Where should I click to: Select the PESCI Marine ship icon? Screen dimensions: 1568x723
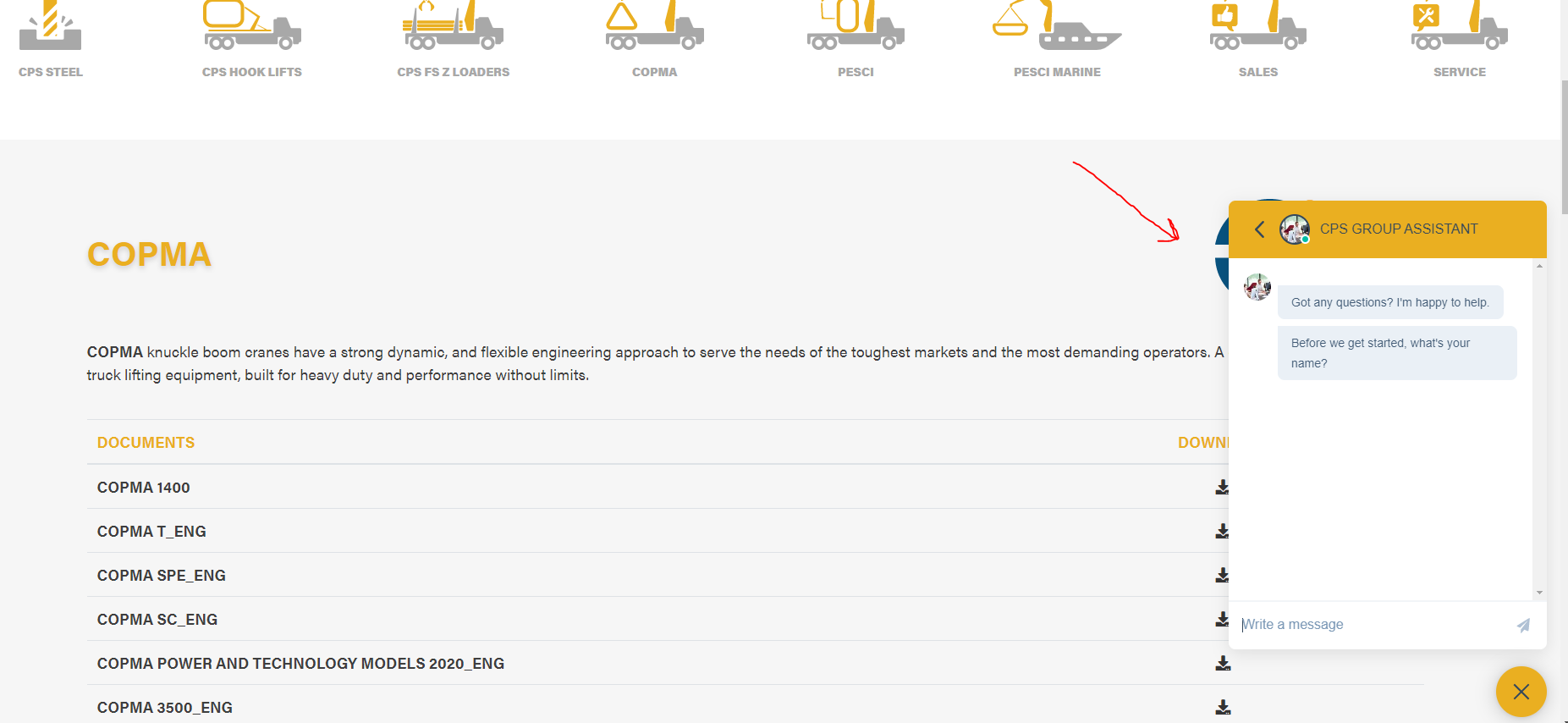1057,25
